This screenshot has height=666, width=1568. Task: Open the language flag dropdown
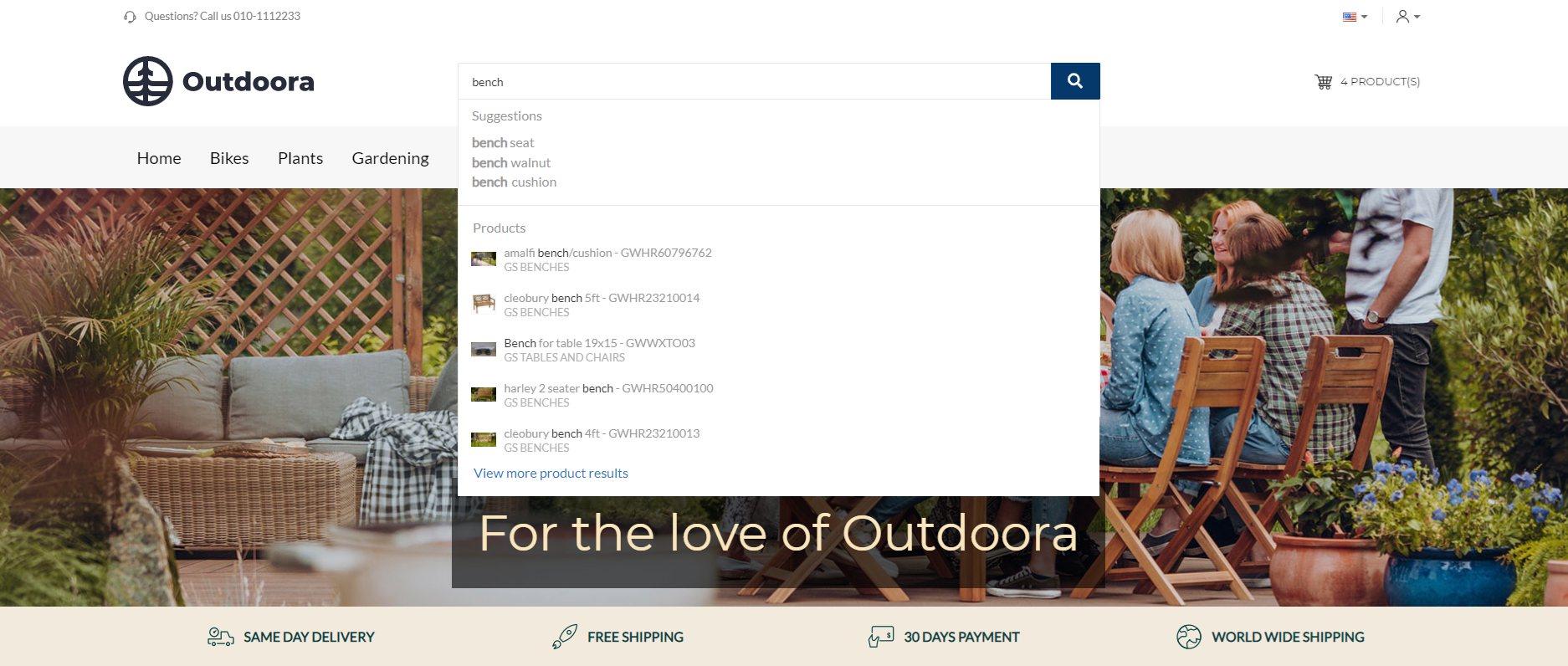[x=1355, y=17]
